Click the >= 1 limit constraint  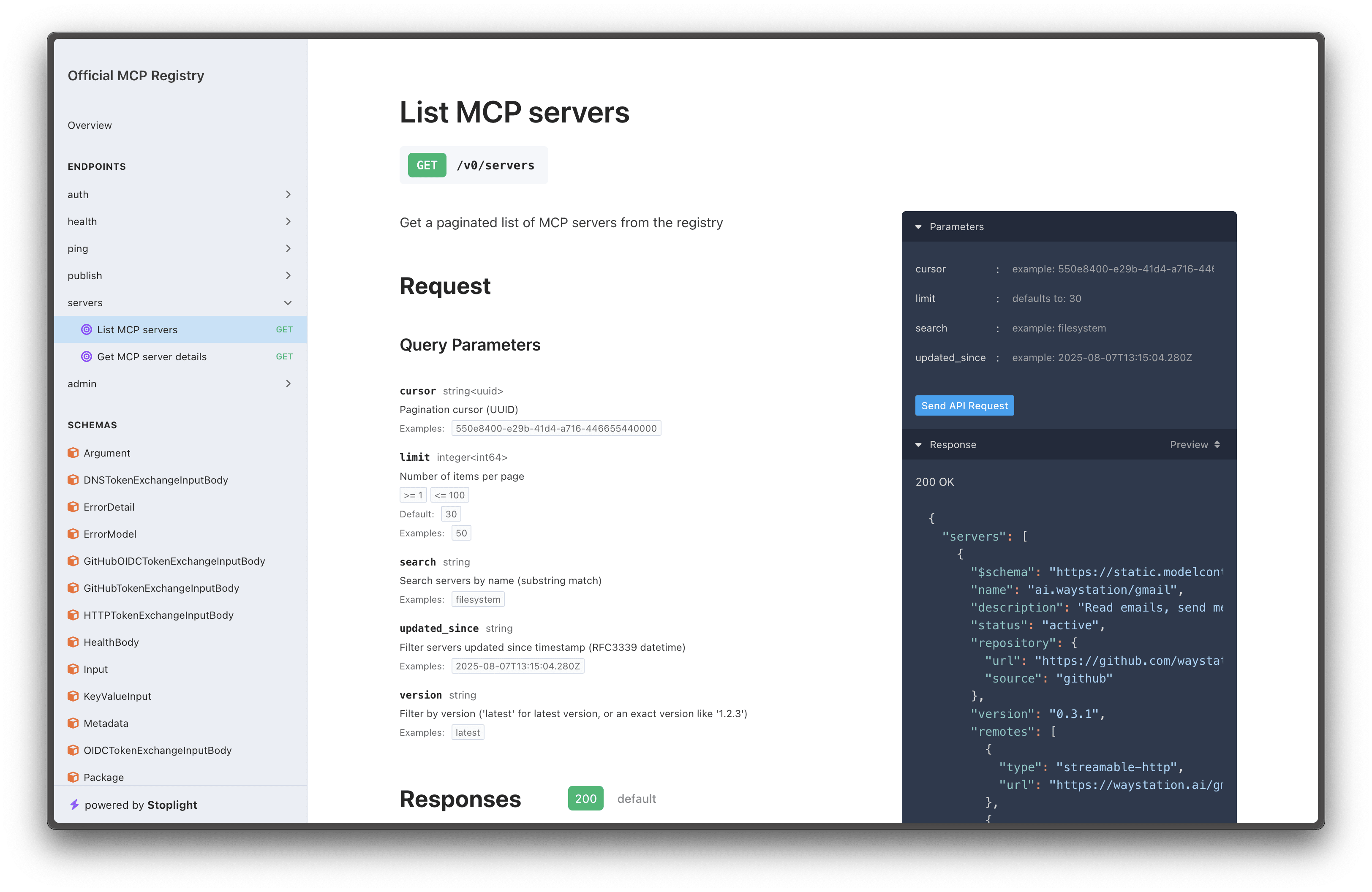[x=413, y=495]
